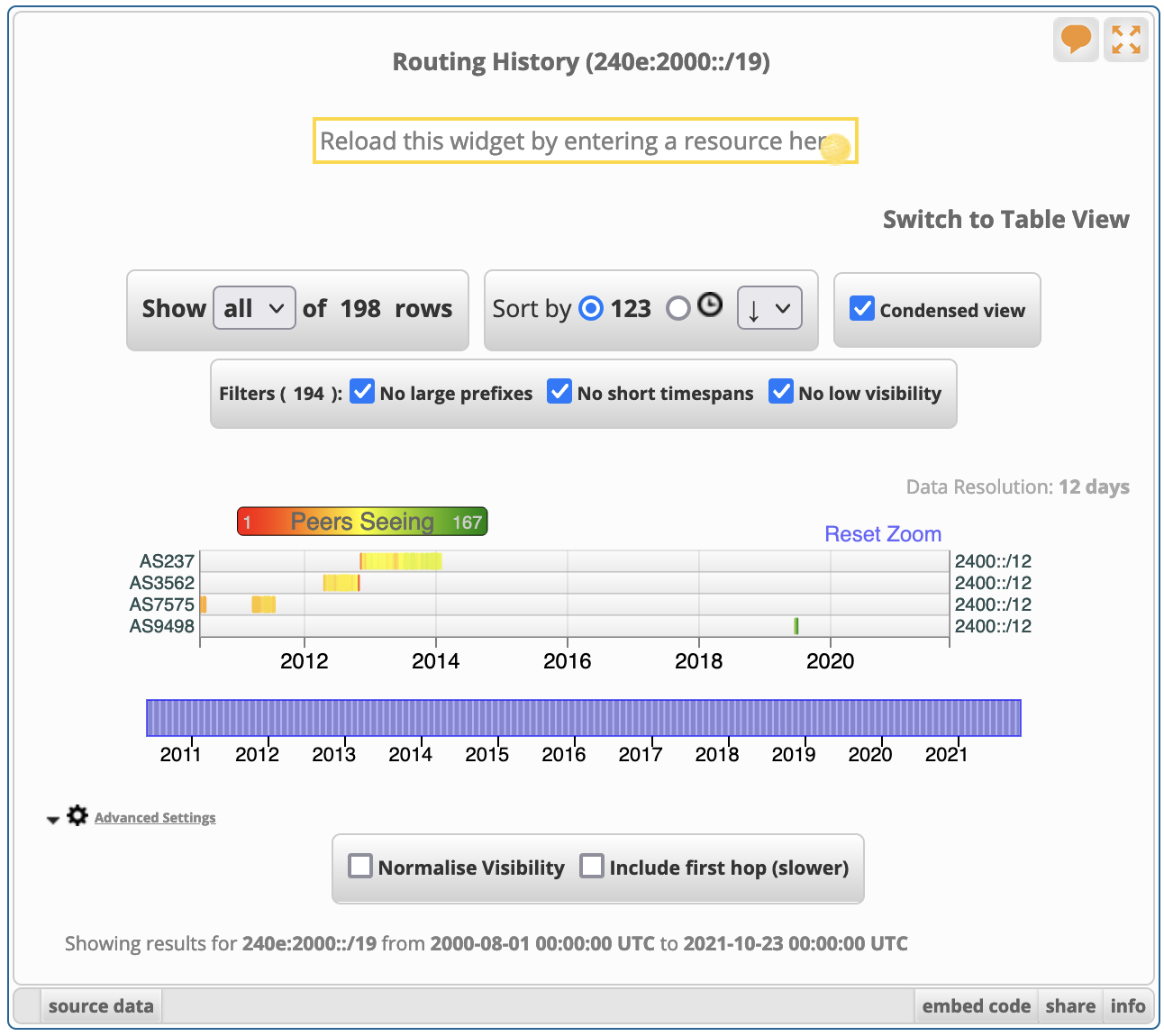Enable the Normalise Visibility checkbox
This screenshot has width=1164, height=1036.
(x=360, y=866)
